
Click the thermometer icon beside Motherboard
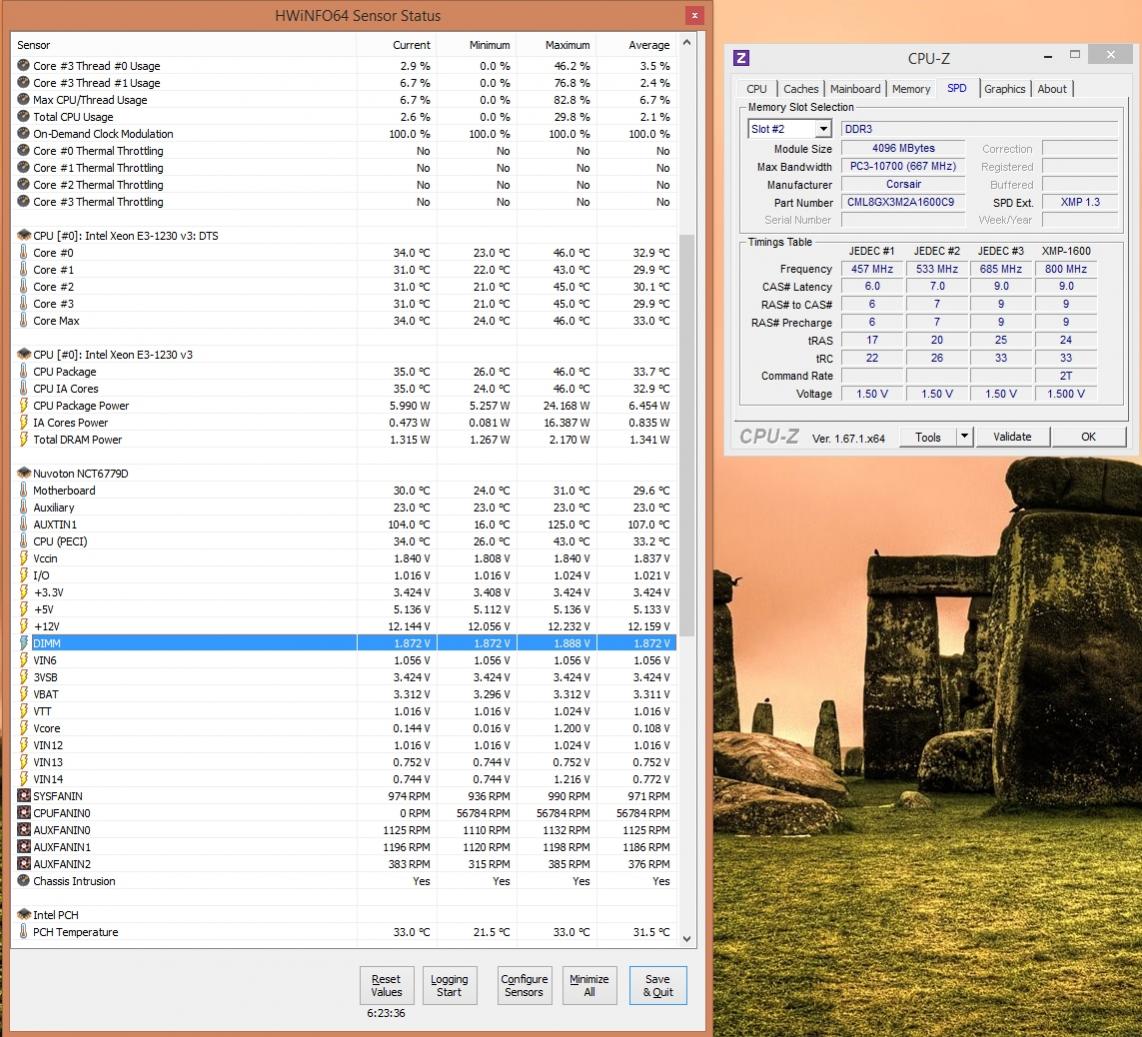[23, 490]
